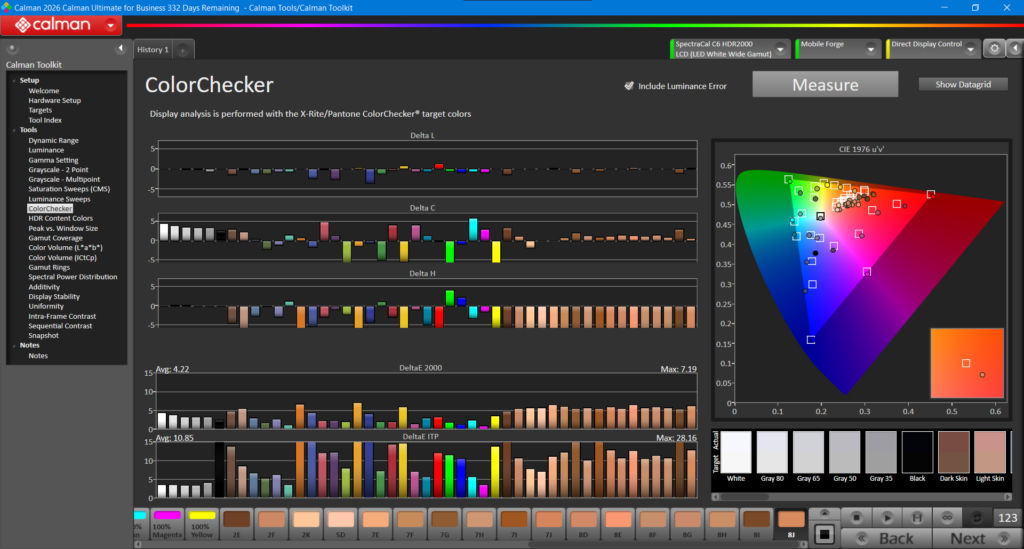The width and height of the screenshot is (1024, 549).
Task: Click the Next navigation button
Action: tap(977, 538)
